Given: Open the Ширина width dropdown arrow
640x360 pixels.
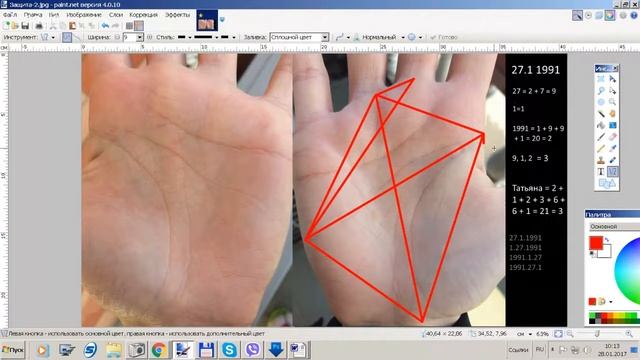Looking at the screenshot, I should (140, 37).
